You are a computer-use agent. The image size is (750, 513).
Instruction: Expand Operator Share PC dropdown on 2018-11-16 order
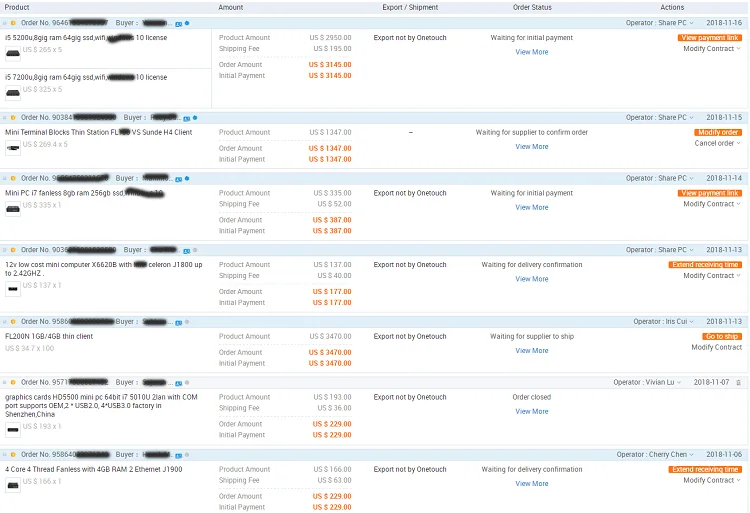tap(691, 22)
